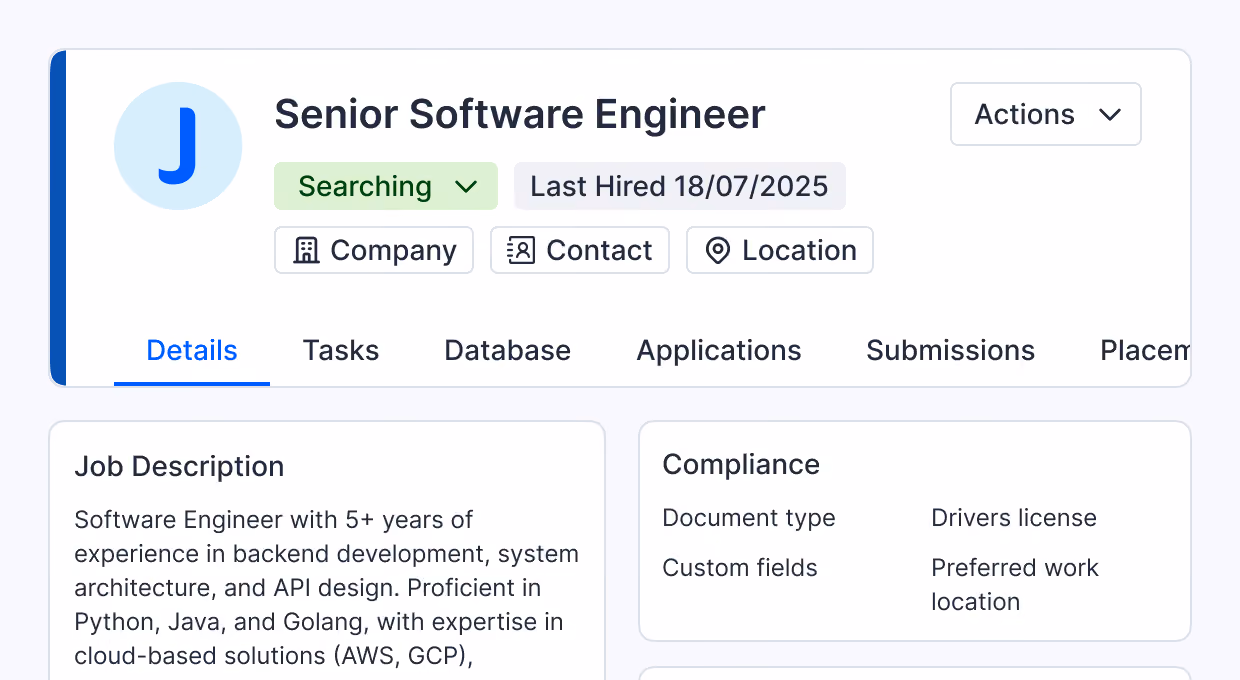This screenshot has height=680, width=1240.
Task: Select the Database tab
Action: [508, 350]
